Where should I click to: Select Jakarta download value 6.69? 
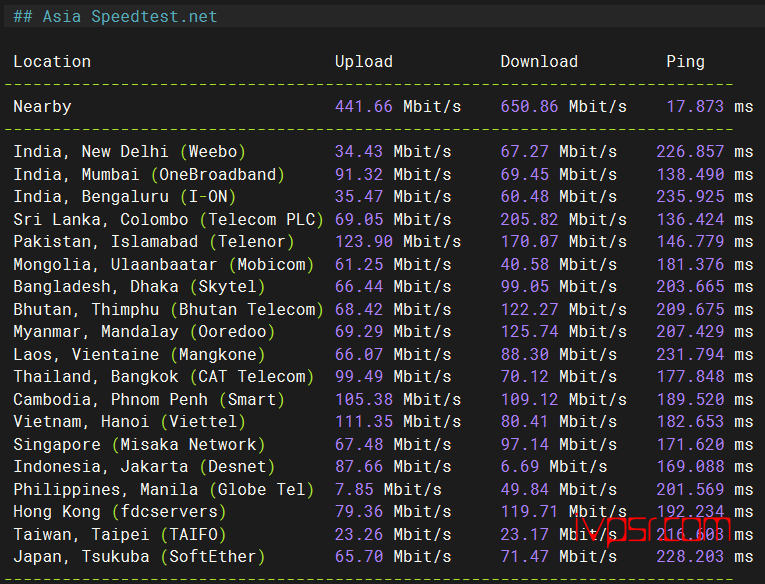point(520,466)
